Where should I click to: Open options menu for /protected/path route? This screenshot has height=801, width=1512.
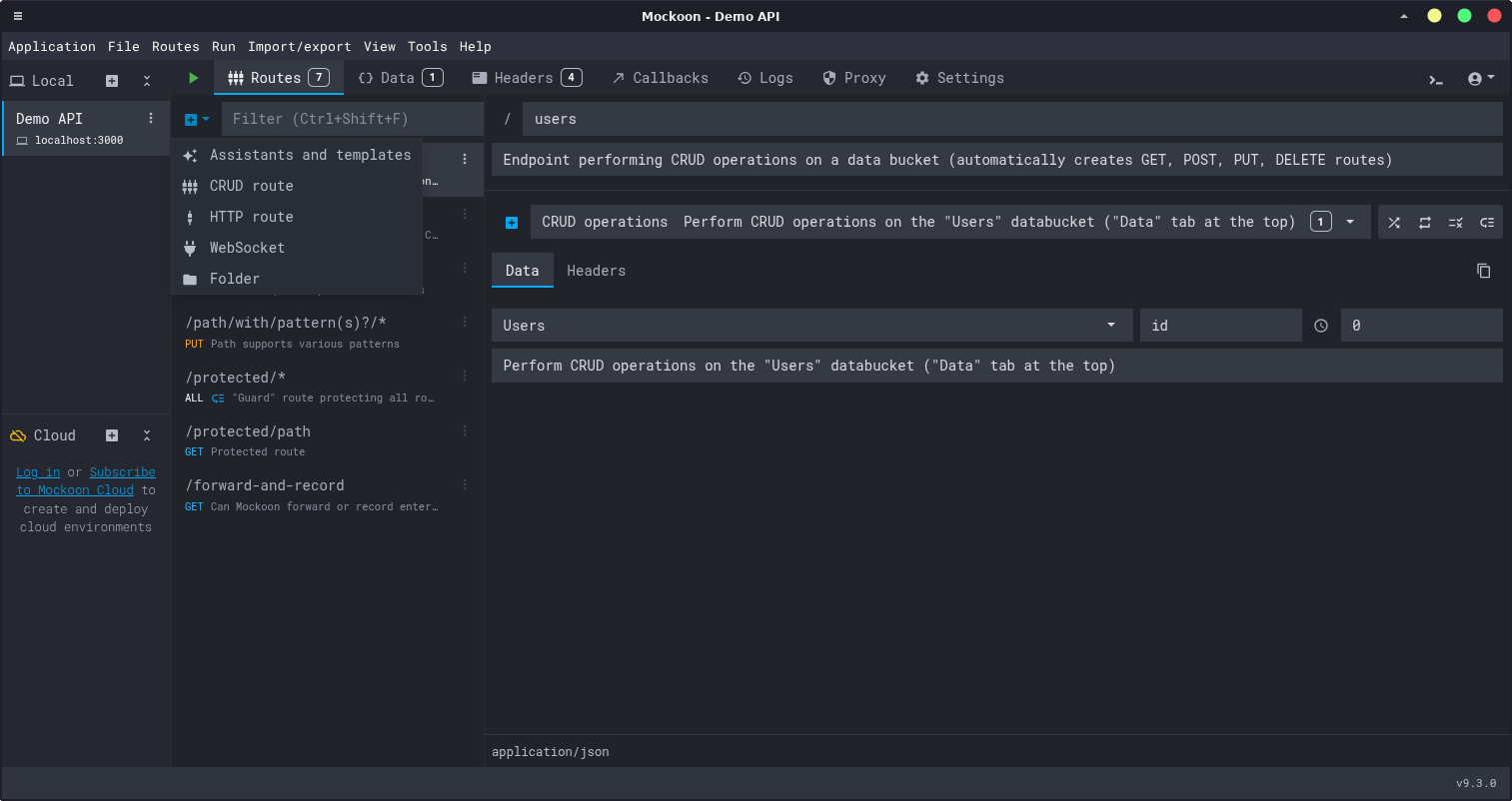pyautogui.click(x=465, y=430)
